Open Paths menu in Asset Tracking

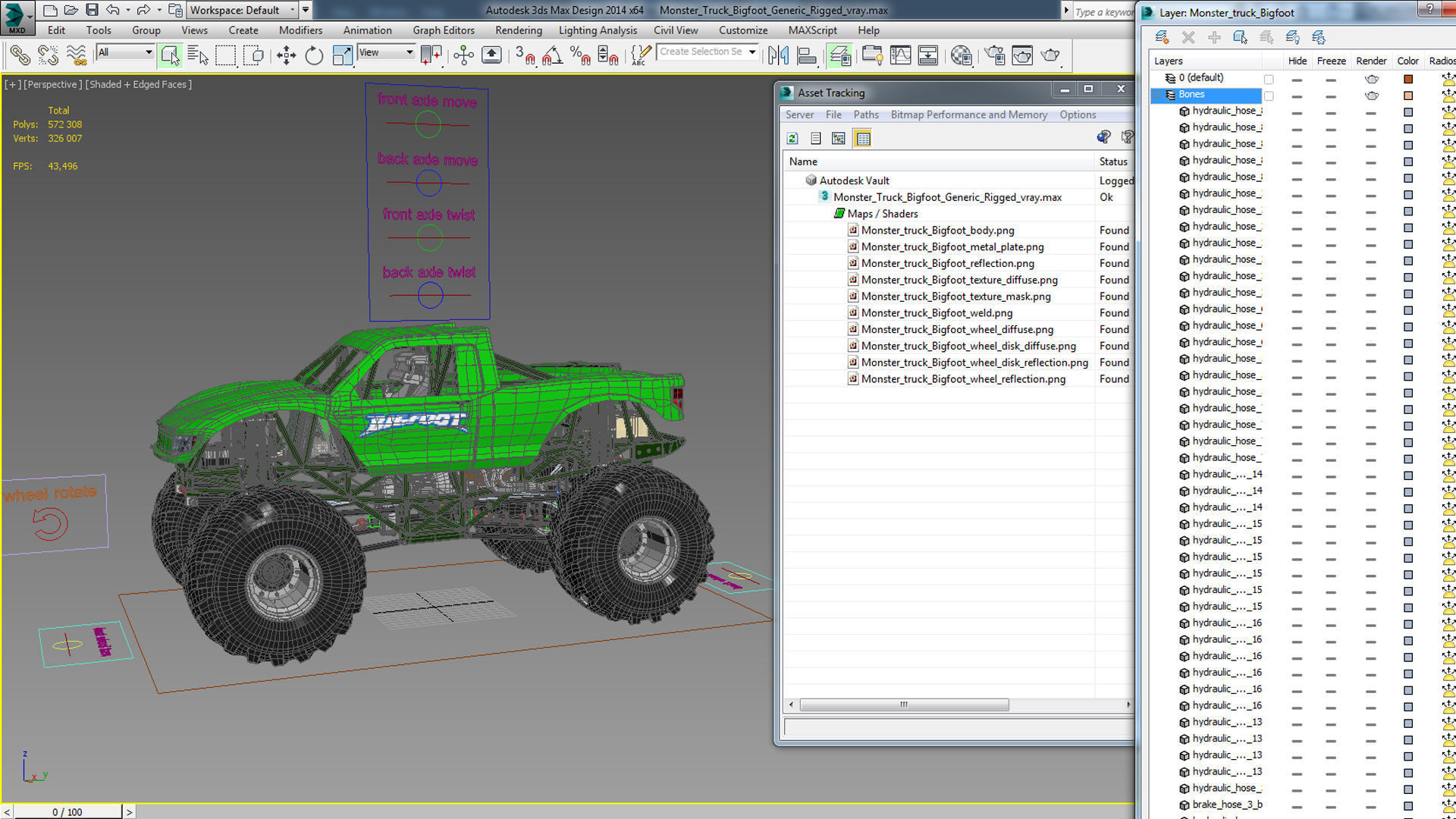tap(866, 115)
